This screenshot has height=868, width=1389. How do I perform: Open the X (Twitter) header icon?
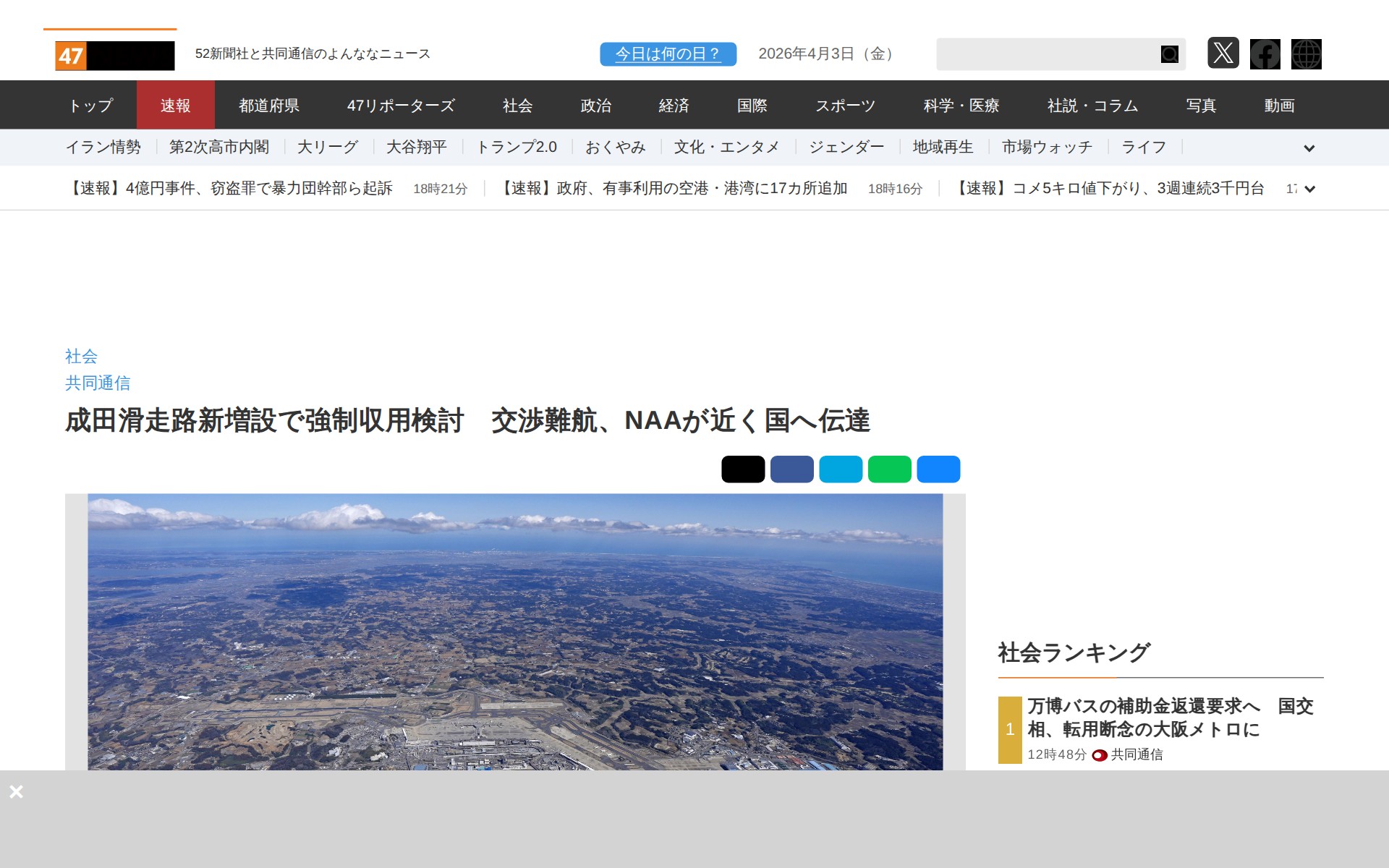pos(1223,54)
